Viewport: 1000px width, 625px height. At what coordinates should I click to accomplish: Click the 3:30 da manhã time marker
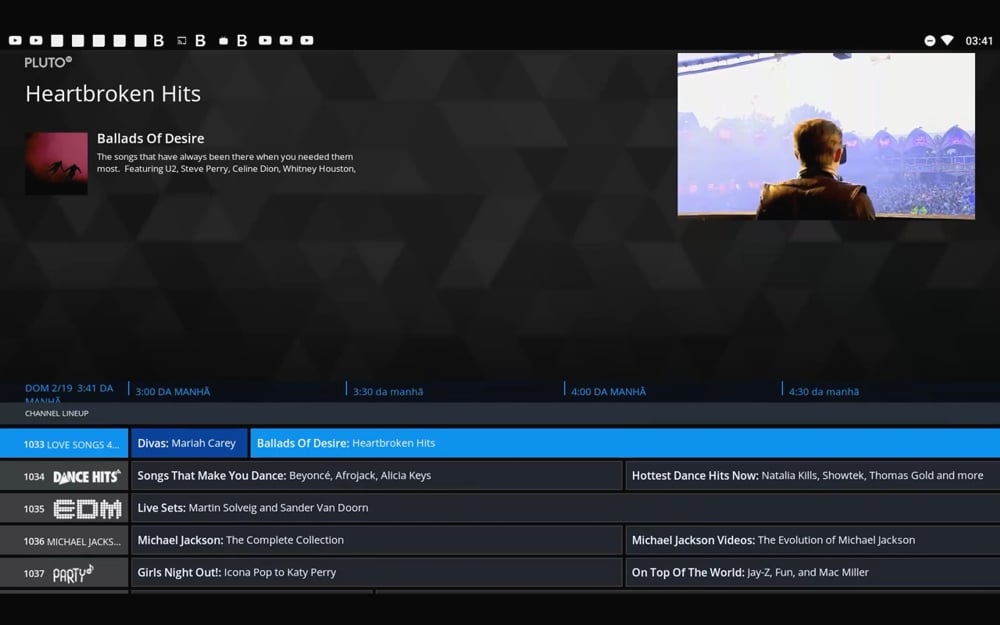click(388, 392)
